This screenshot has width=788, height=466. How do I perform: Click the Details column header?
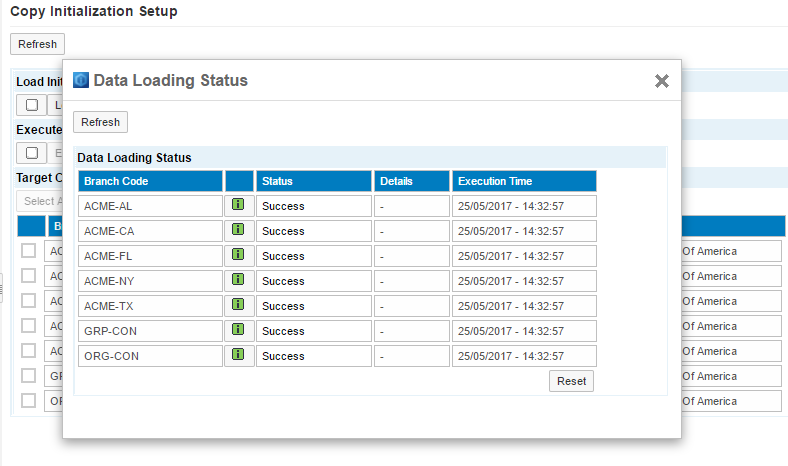pyautogui.click(x=411, y=181)
